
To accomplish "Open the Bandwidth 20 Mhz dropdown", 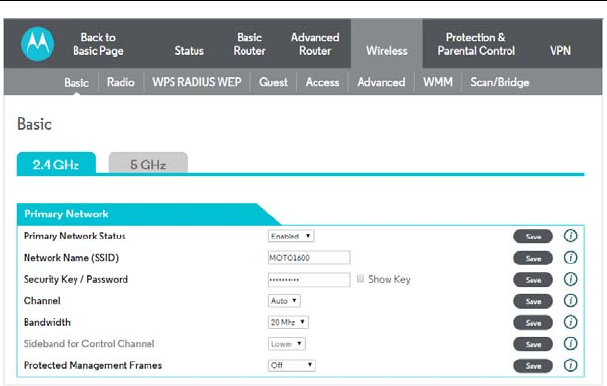I will coord(288,322).
